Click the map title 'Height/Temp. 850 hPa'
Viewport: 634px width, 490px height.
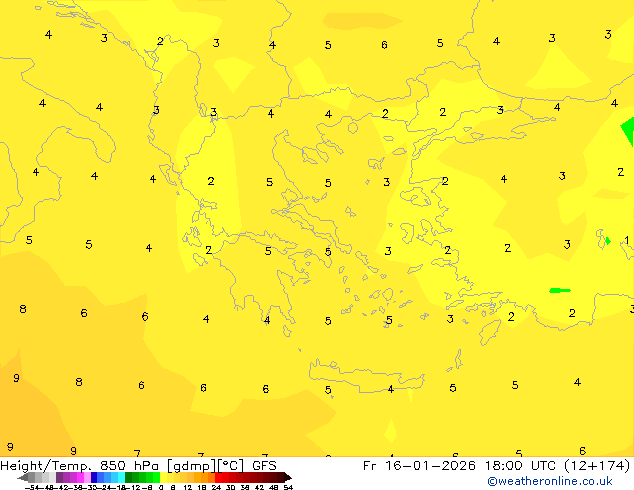(x=81, y=466)
